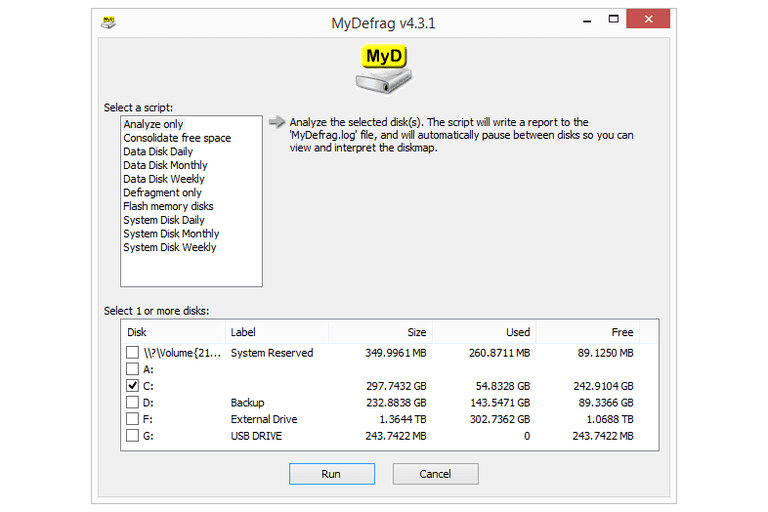Sort disks by Size column header
The width and height of the screenshot is (768, 512).
(416, 332)
